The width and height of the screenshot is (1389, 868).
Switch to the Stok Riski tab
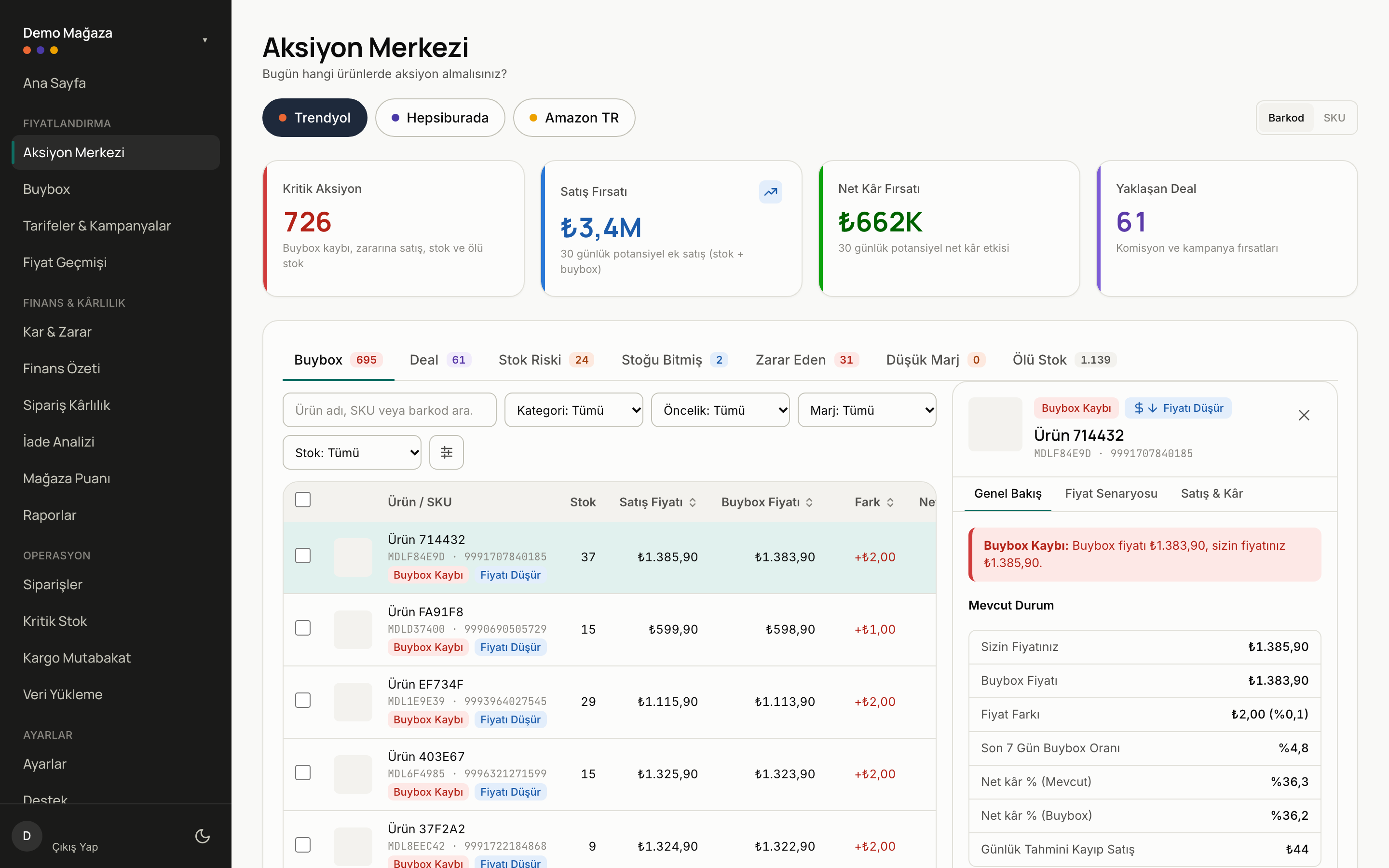546,360
